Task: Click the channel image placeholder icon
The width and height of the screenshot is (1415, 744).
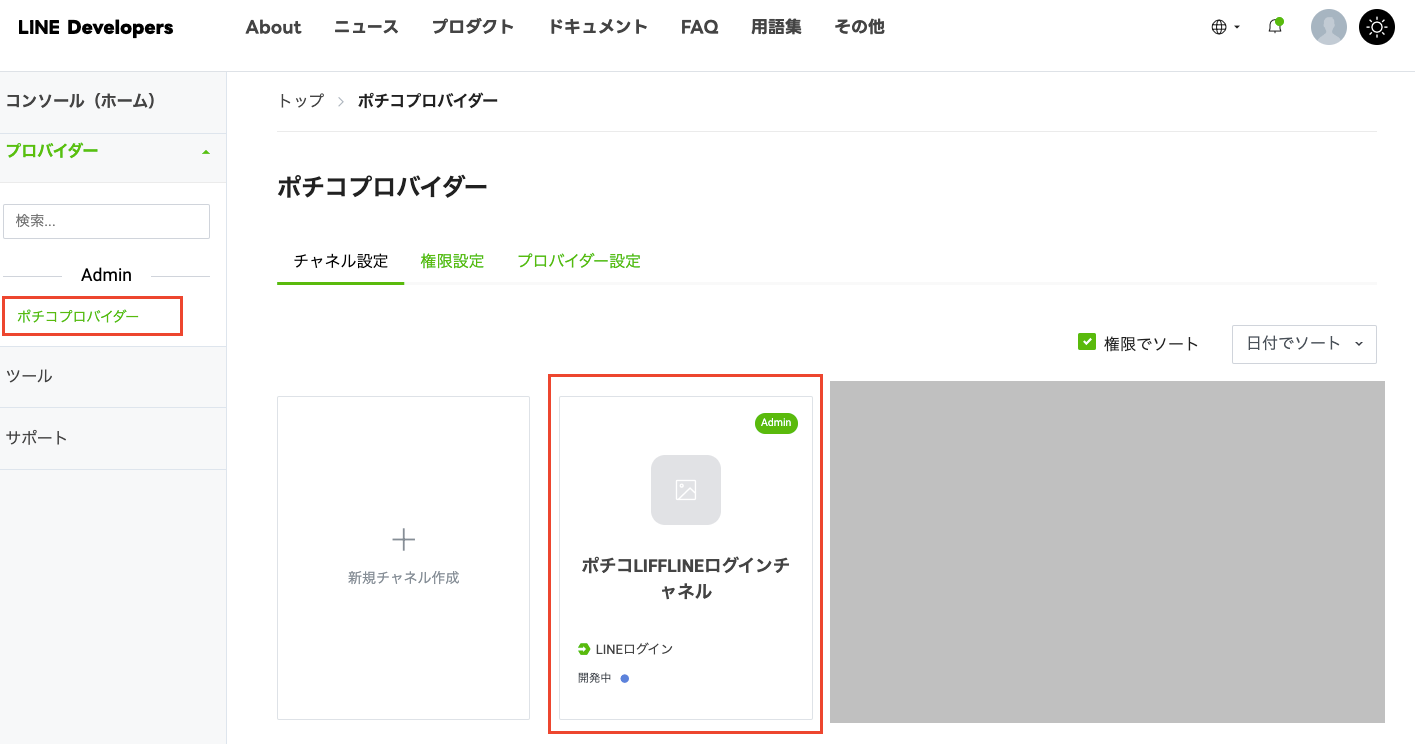Action: pyautogui.click(x=686, y=490)
